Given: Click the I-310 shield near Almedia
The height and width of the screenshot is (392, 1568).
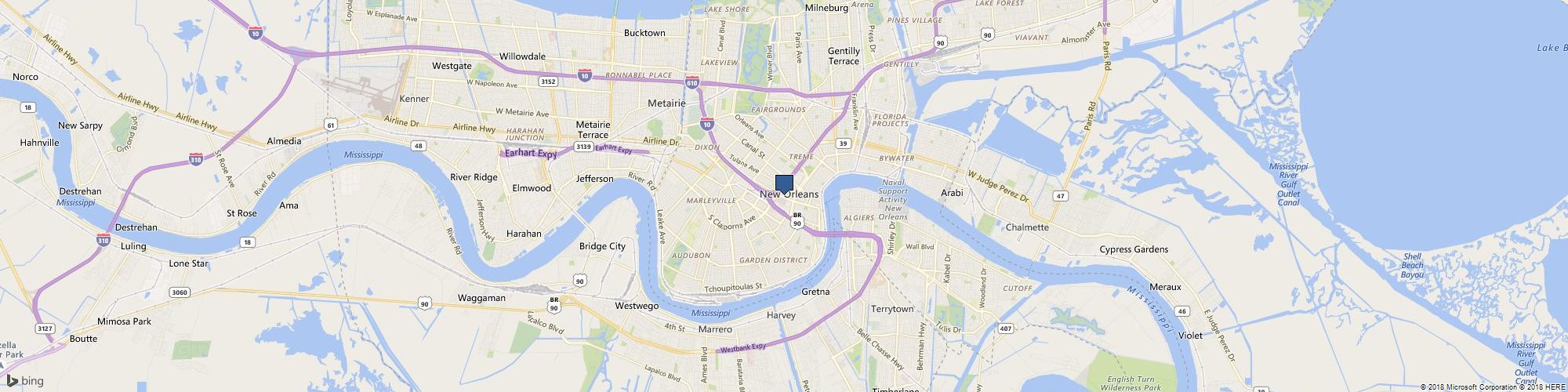Looking at the screenshot, I should [196, 159].
